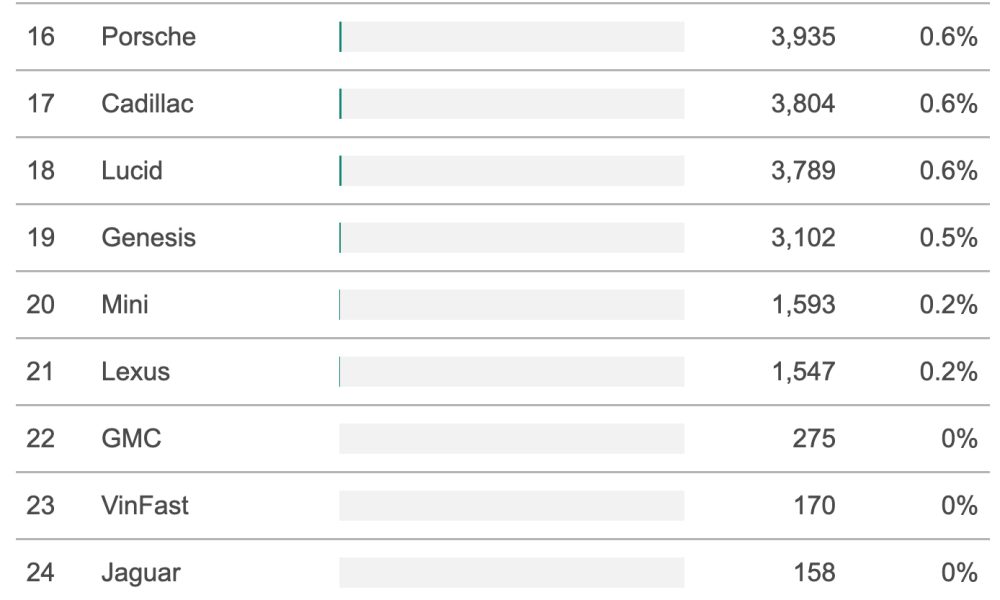Click the 1,593 value for Mini
Screen dimensions: 1000x600
pyautogui.click(x=804, y=305)
